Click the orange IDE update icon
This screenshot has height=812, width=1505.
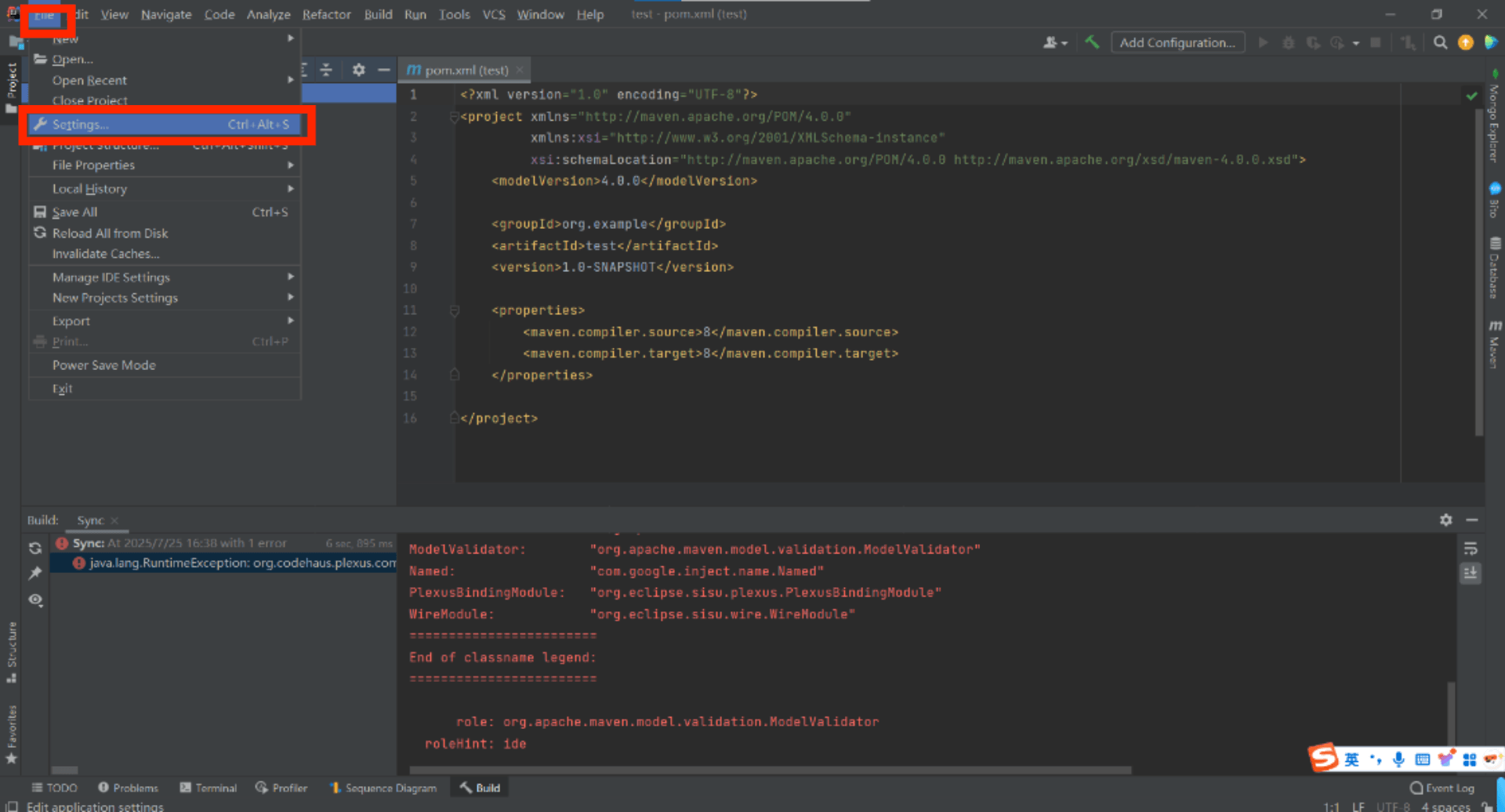click(x=1465, y=42)
